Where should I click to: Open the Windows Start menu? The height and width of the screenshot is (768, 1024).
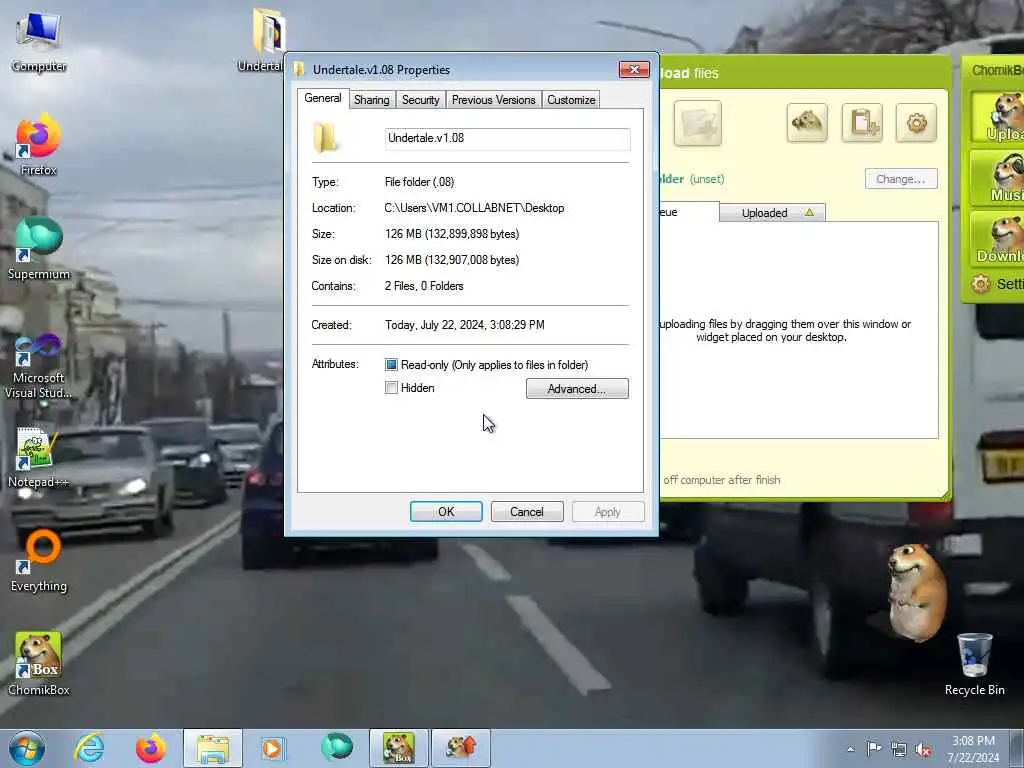point(27,748)
